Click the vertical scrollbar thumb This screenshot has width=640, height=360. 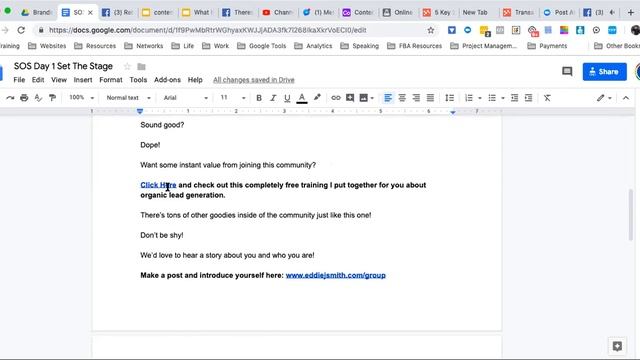631,215
